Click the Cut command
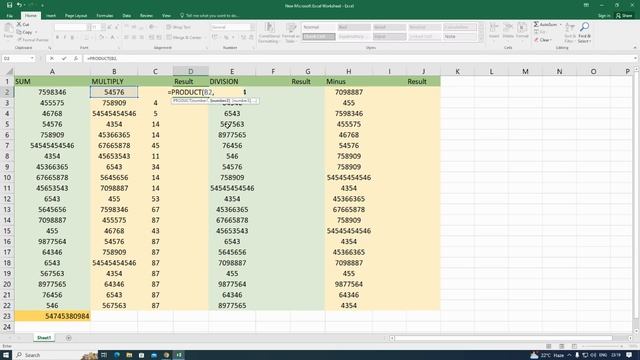 click(x=23, y=24)
